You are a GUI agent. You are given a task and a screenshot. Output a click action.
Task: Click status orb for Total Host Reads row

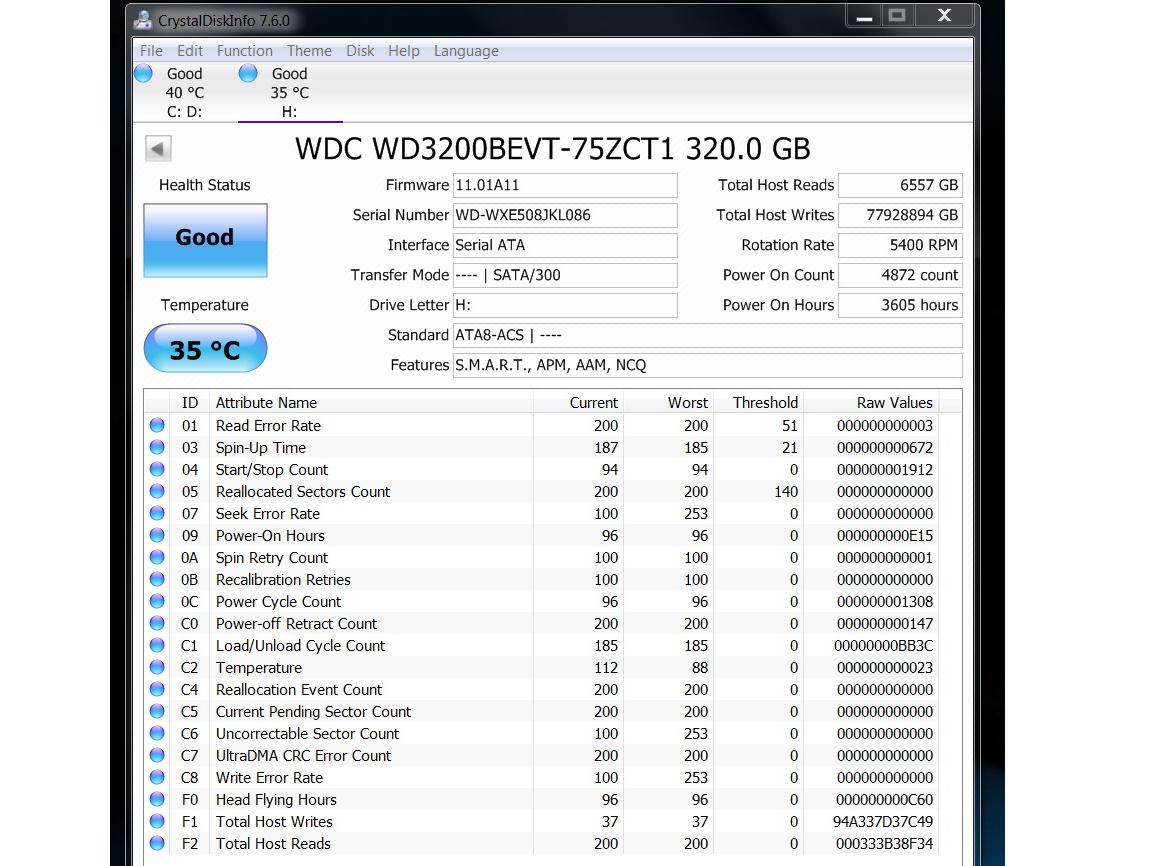(157, 843)
